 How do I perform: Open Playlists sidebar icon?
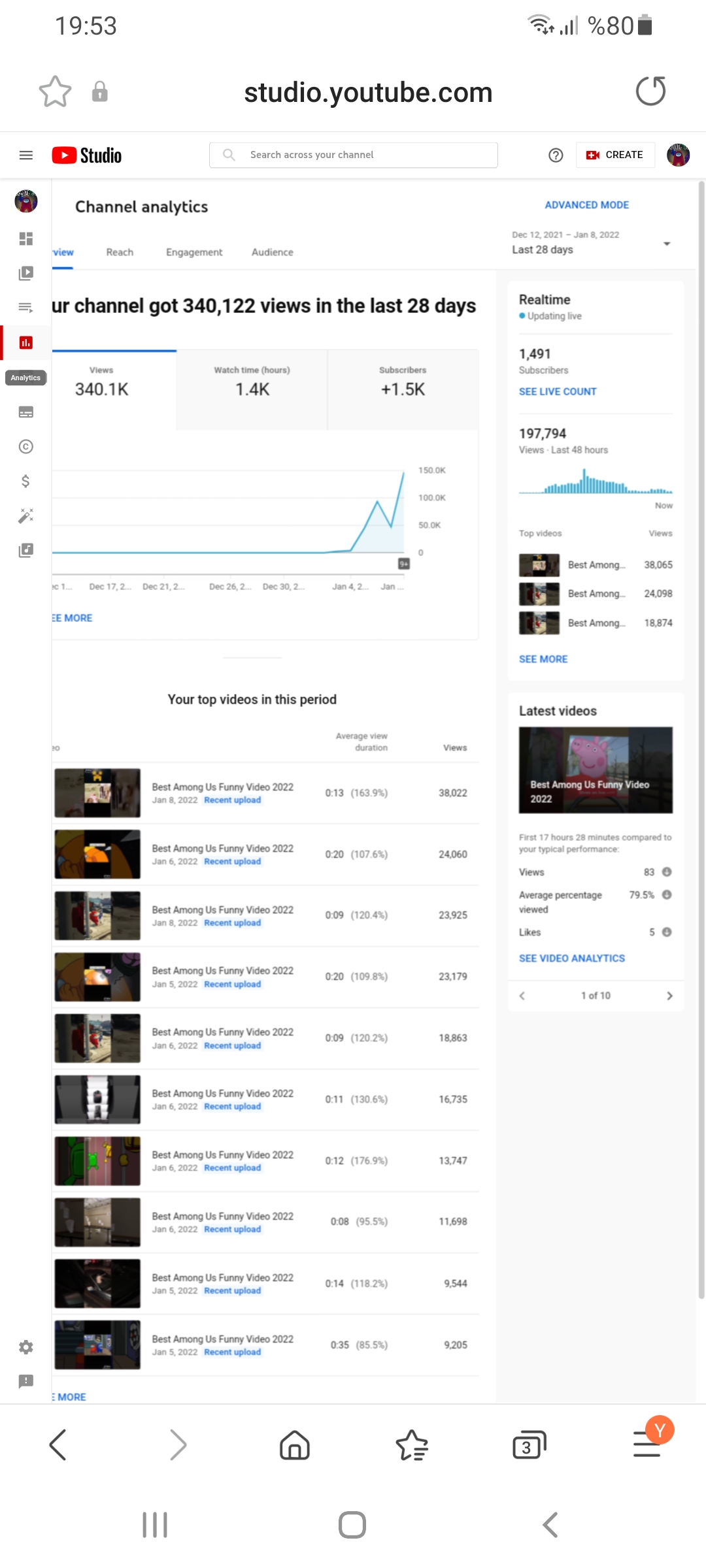[x=26, y=308]
